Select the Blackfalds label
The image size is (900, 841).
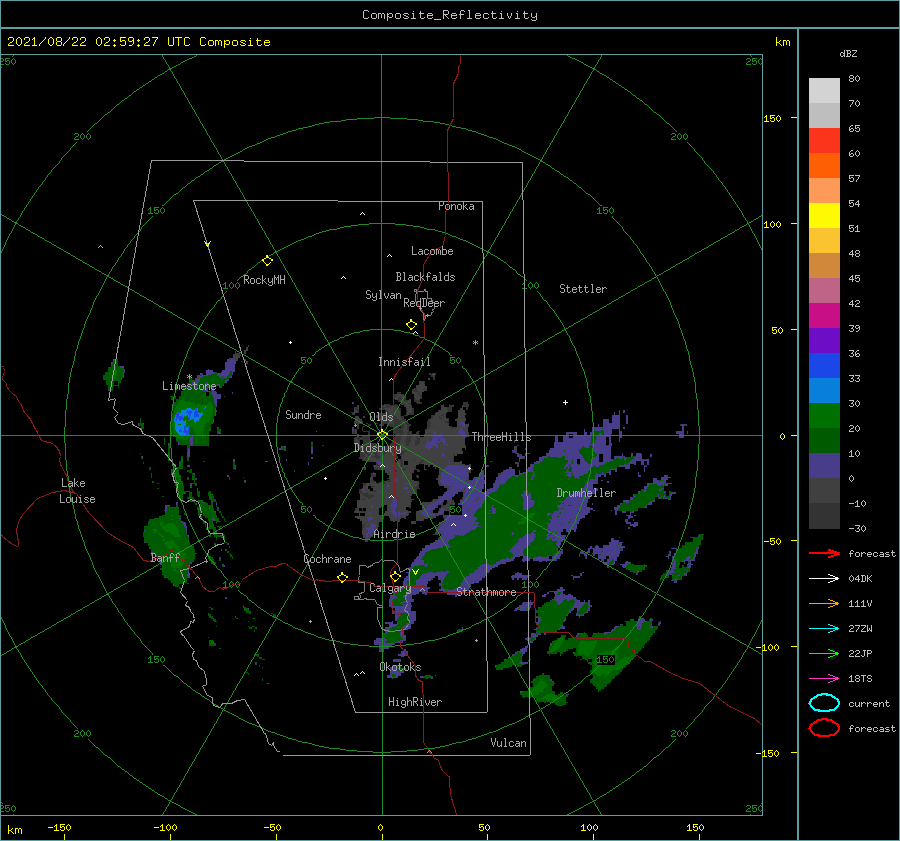tap(425, 277)
